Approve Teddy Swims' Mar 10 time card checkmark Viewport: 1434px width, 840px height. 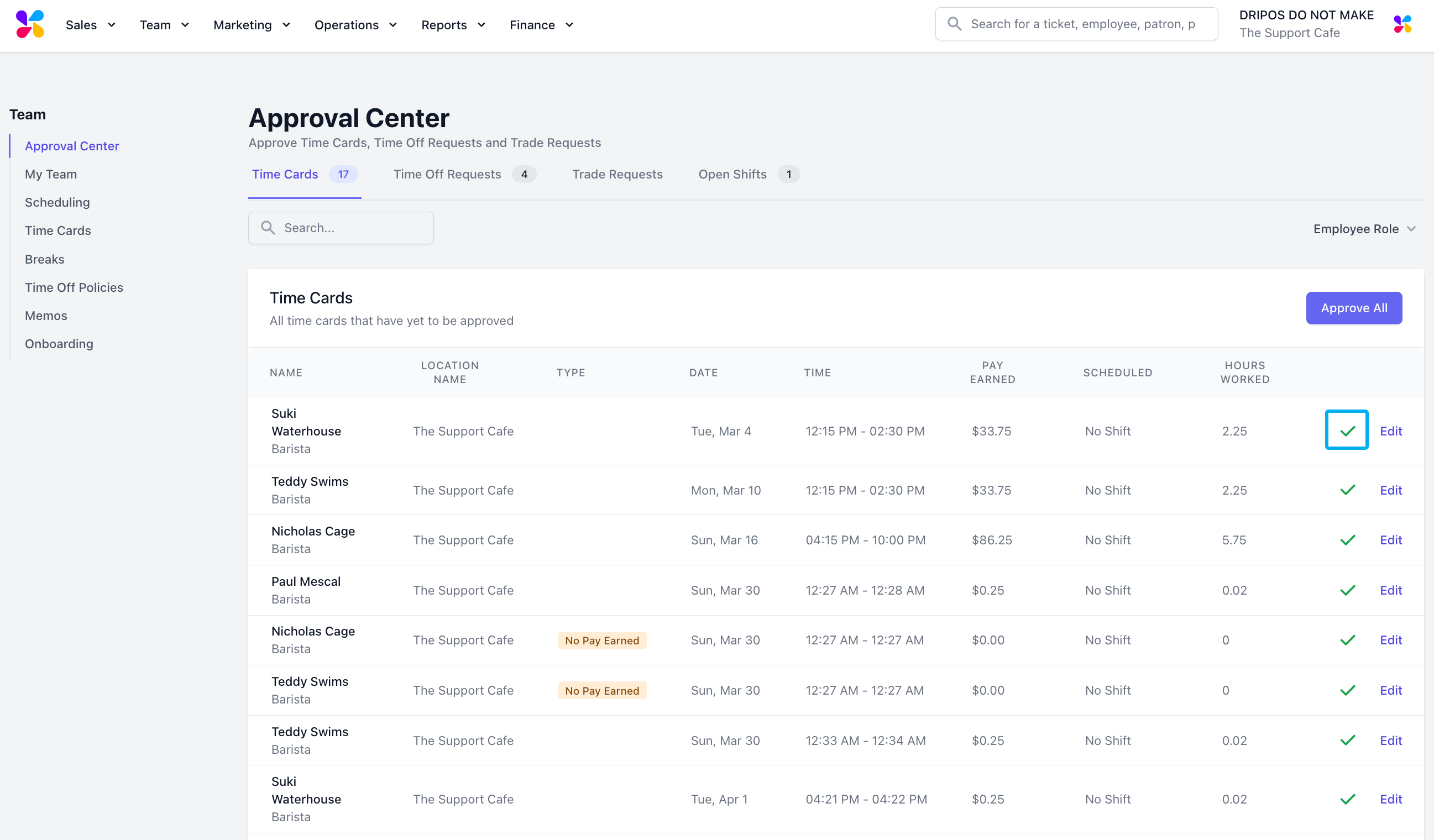pyautogui.click(x=1347, y=490)
